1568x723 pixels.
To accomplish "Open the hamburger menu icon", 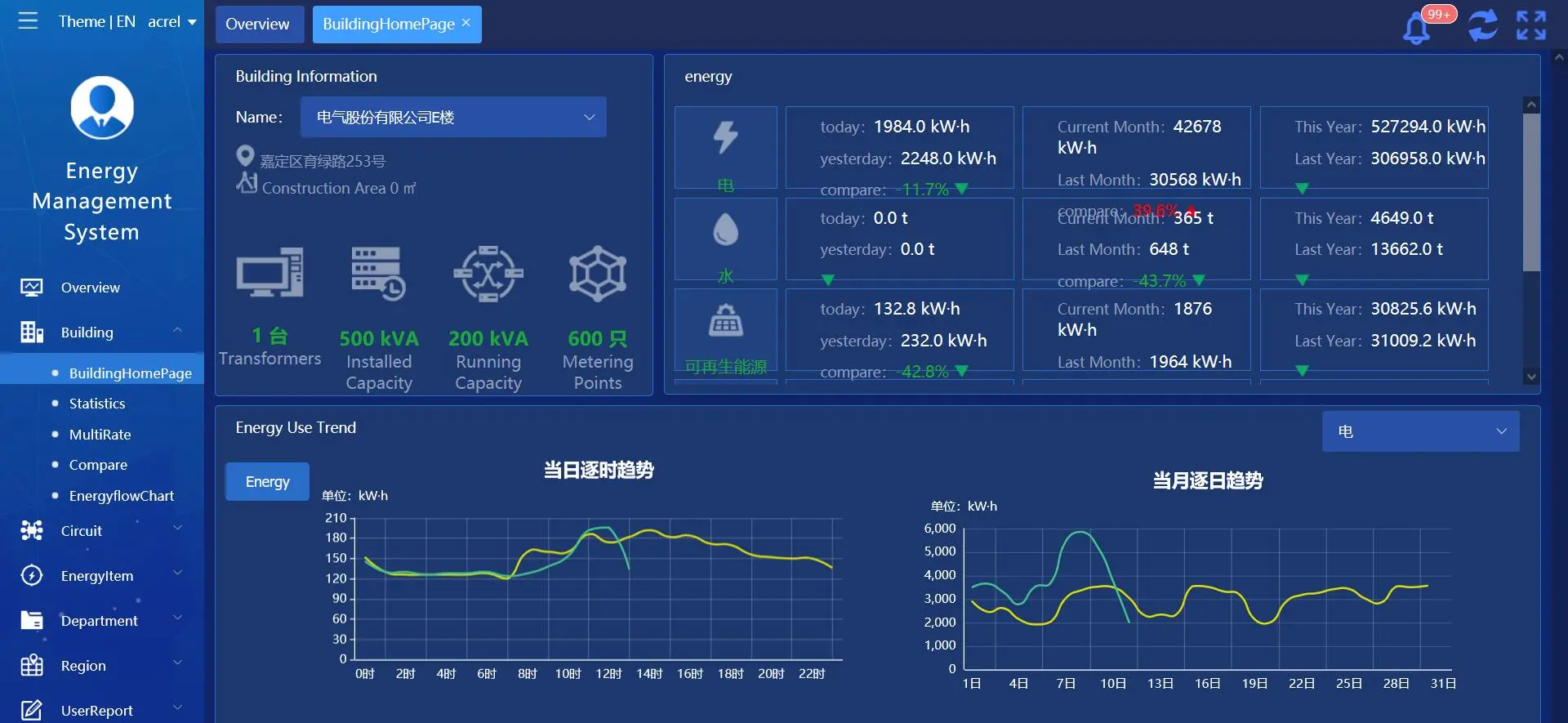I will pyautogui.click(x=28, y=21).
